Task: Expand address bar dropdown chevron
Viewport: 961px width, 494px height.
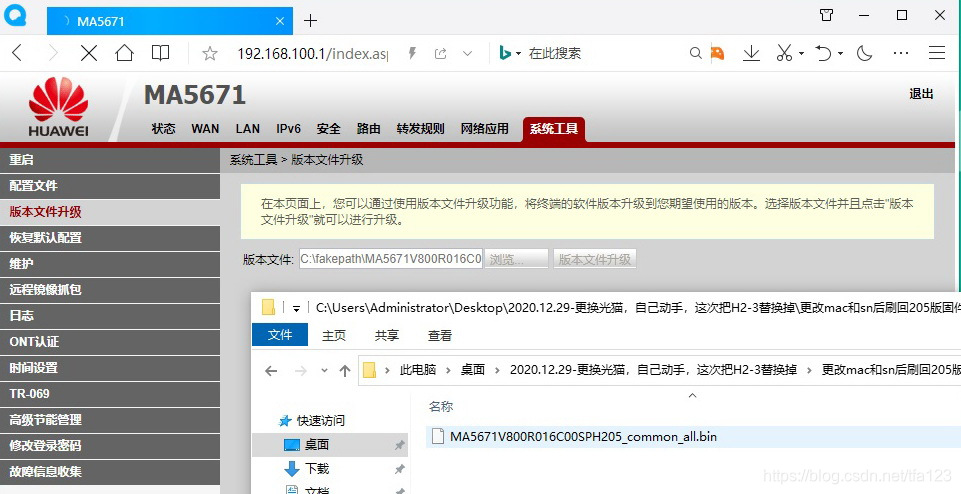Action: (x=468, y=53)
